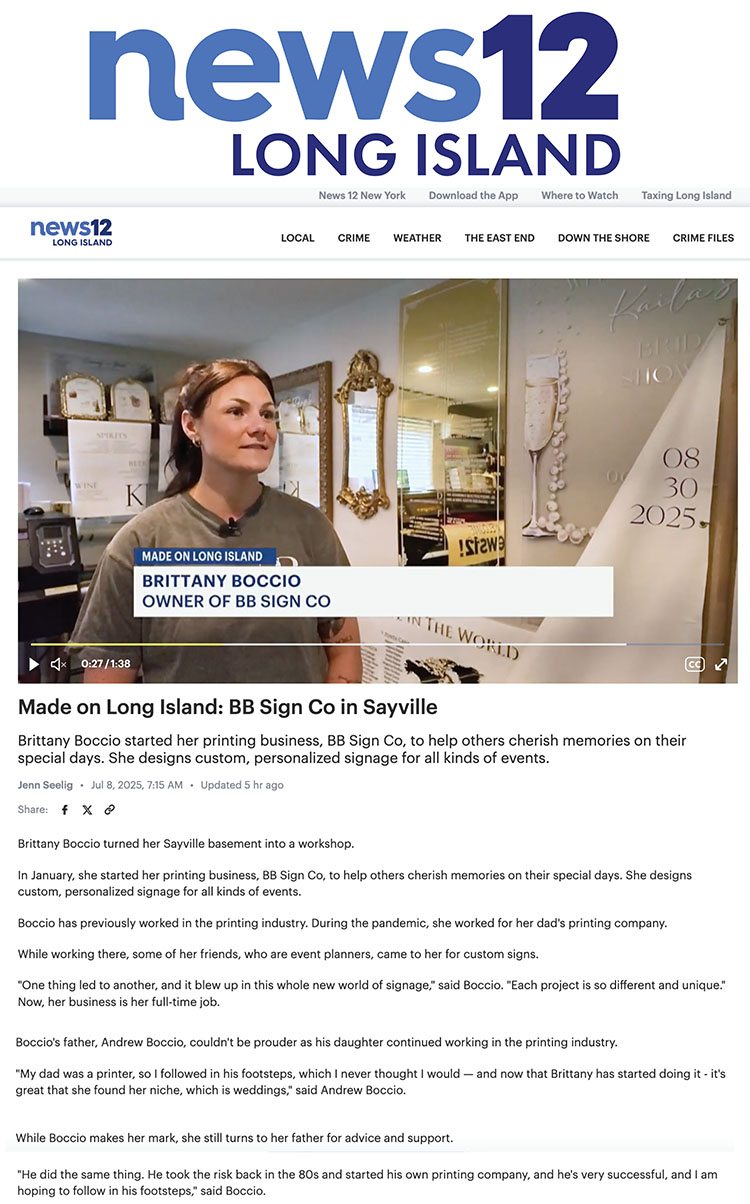The height and width of the screenshot is (1204, 750).
Task: Play the BB Sign Co video
Action: (x=34, y=664)
